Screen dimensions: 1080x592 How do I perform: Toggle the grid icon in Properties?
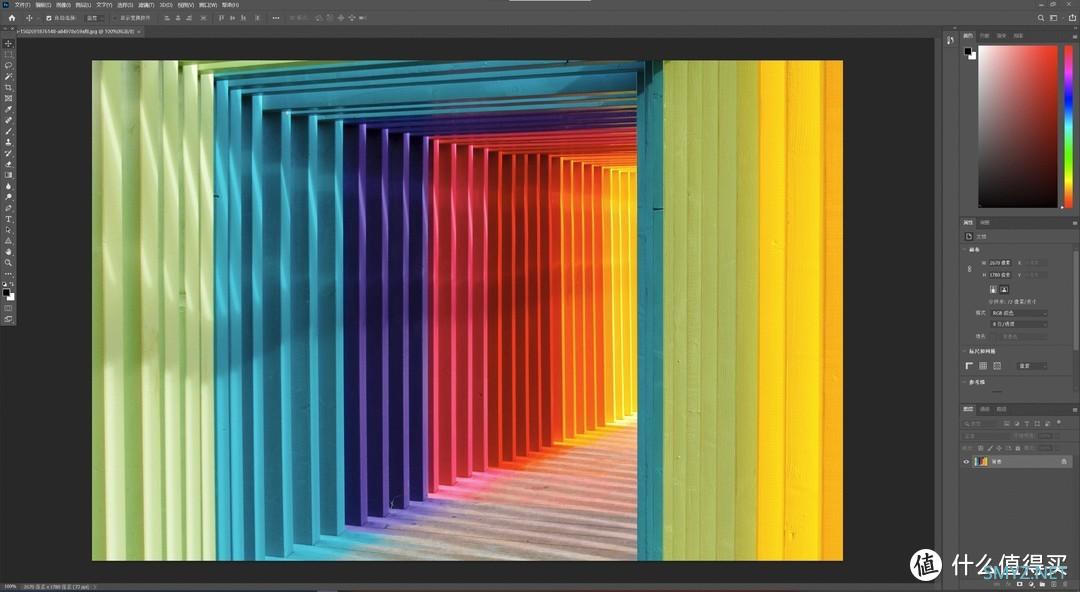click(983, 365)
